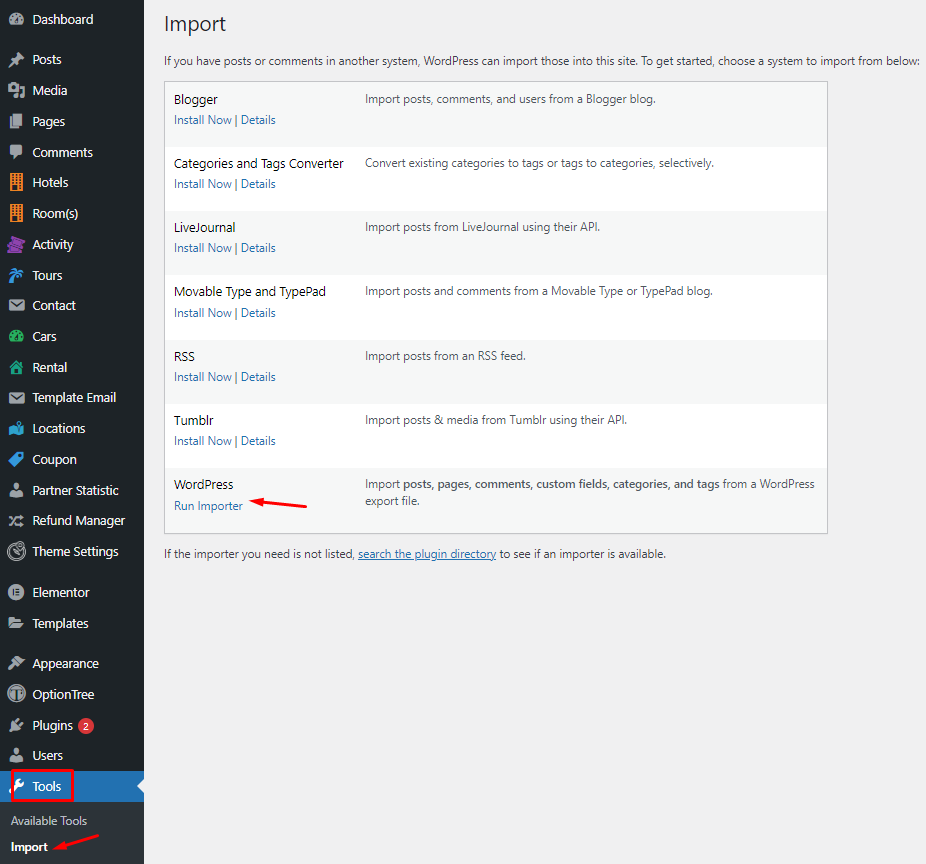Click the Tools wrench icon
926x864 pixels.
pyautogui.click(x=18, y=786)
